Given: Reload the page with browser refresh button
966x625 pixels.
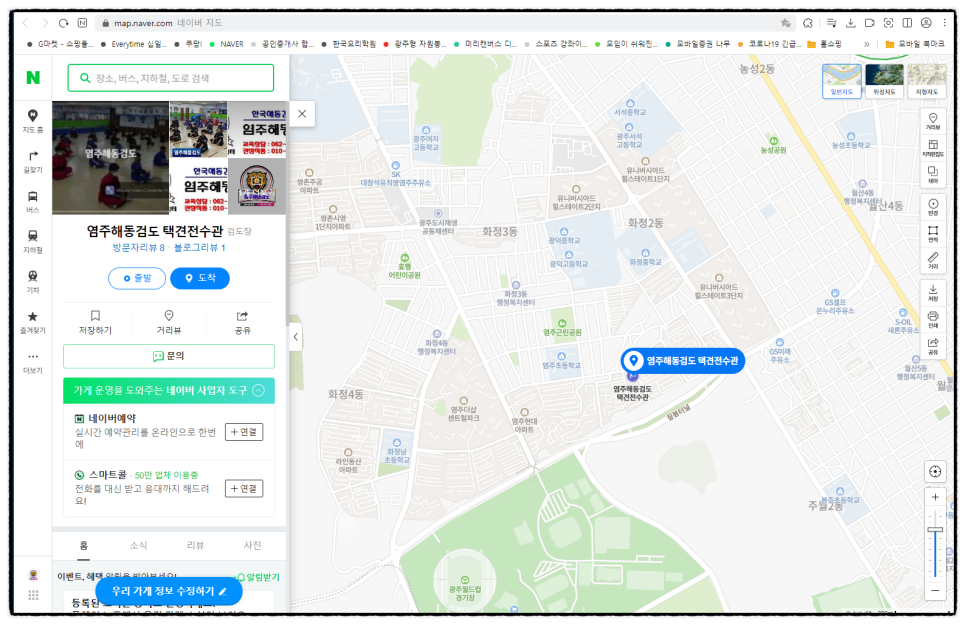Looking at the screenshot, I should coord(63,23).
